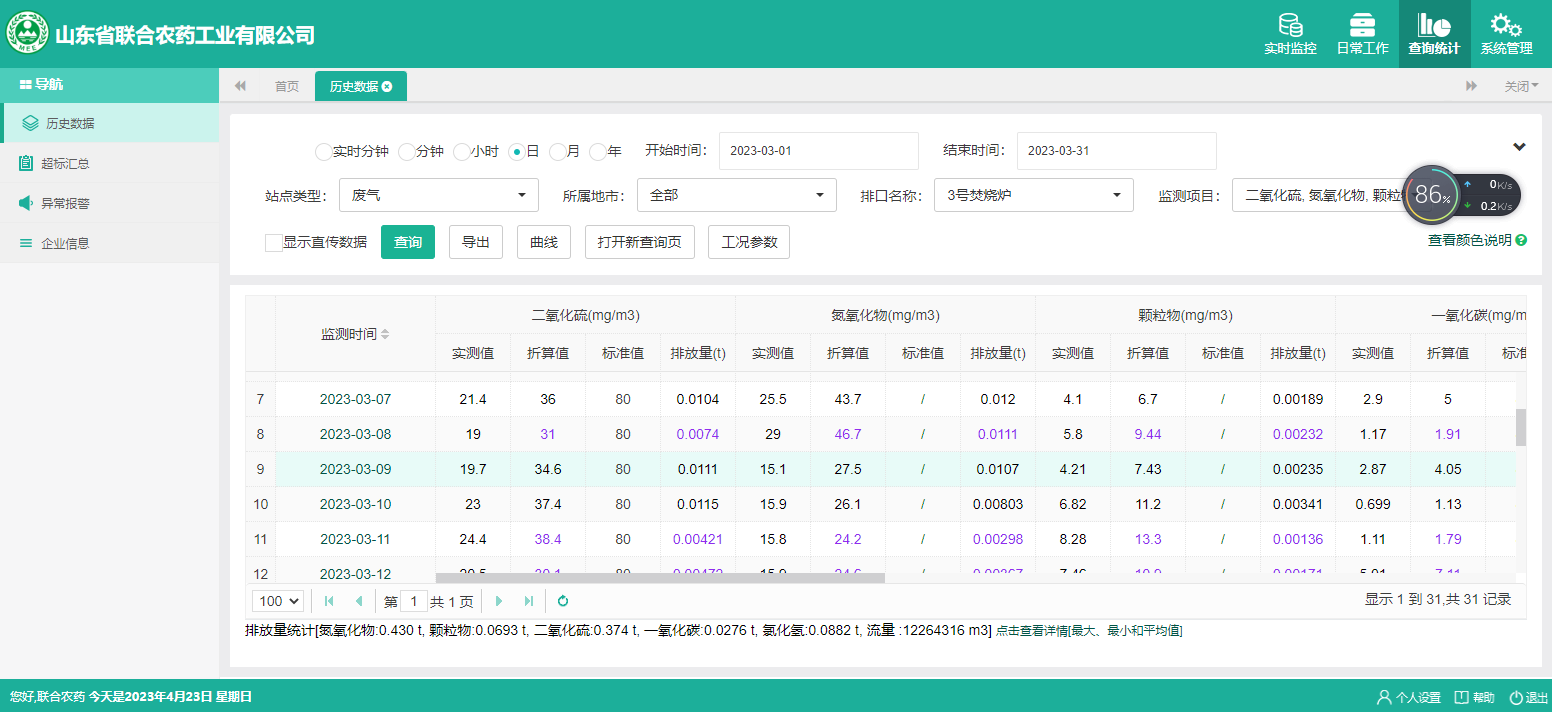Viewport: 1552px width, 712px height.
Task: Select the row dated 2023-03-11
Action: [880, 539]
